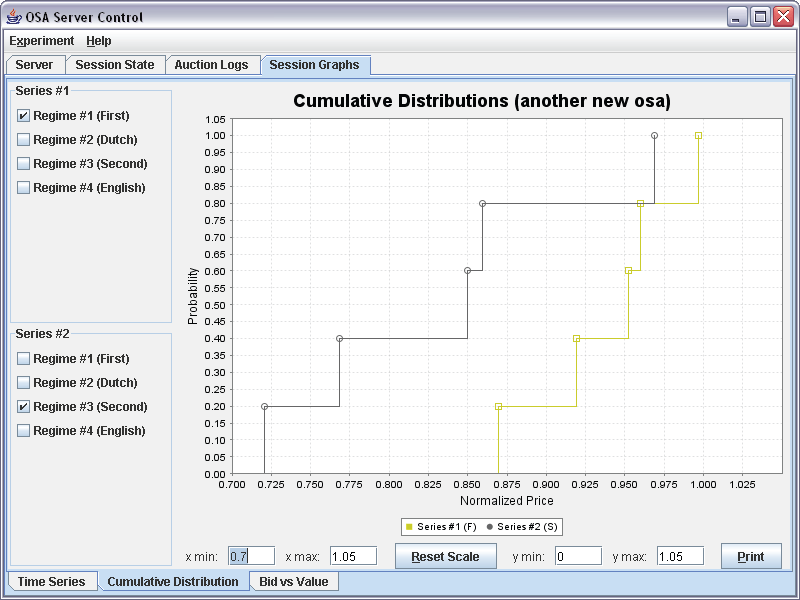800x600 pixels.
Task: Click the x min input field
Action: (x=252, y=556)
